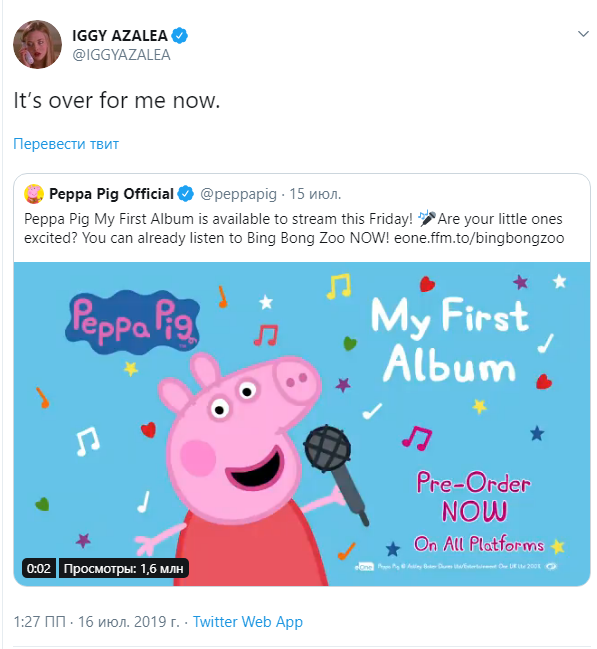Click the Peppa Pig logo in video
597x649 pixels.
[132, 322]
